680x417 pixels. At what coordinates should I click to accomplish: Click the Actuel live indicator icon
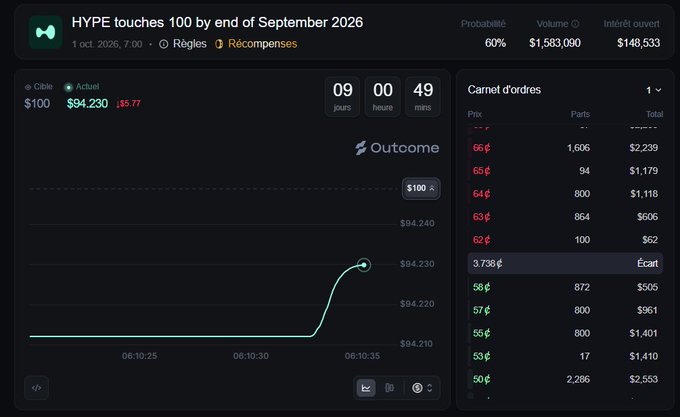[x=68, y=87]
